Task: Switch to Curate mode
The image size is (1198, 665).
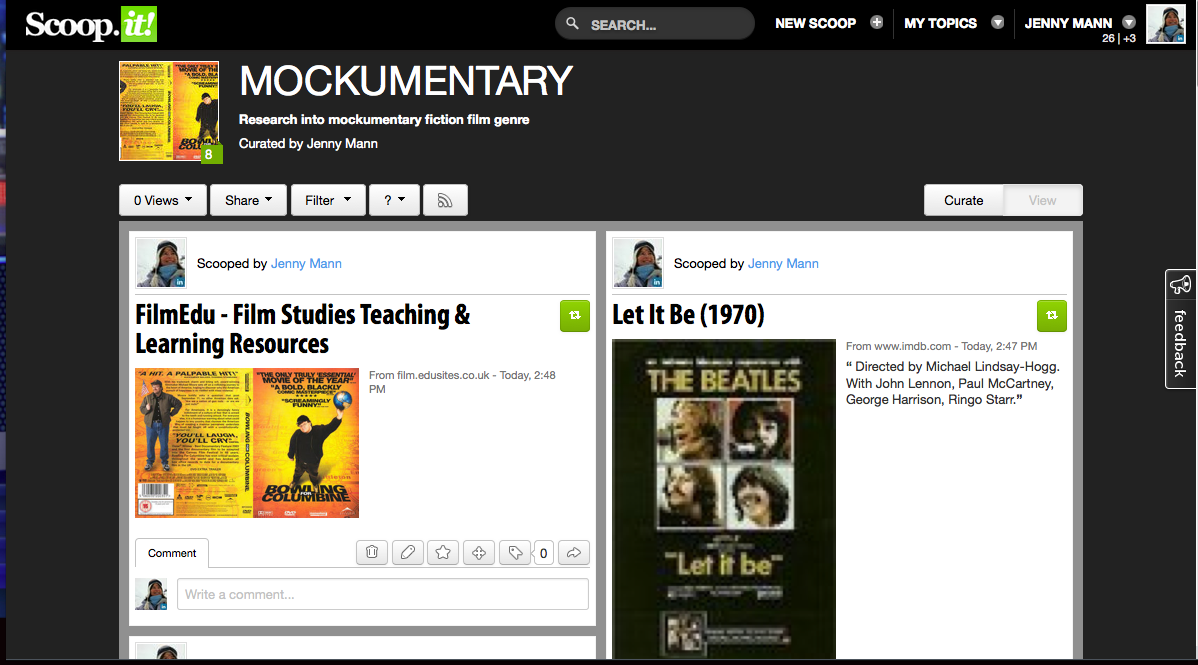Action: [x=963, y=200]
